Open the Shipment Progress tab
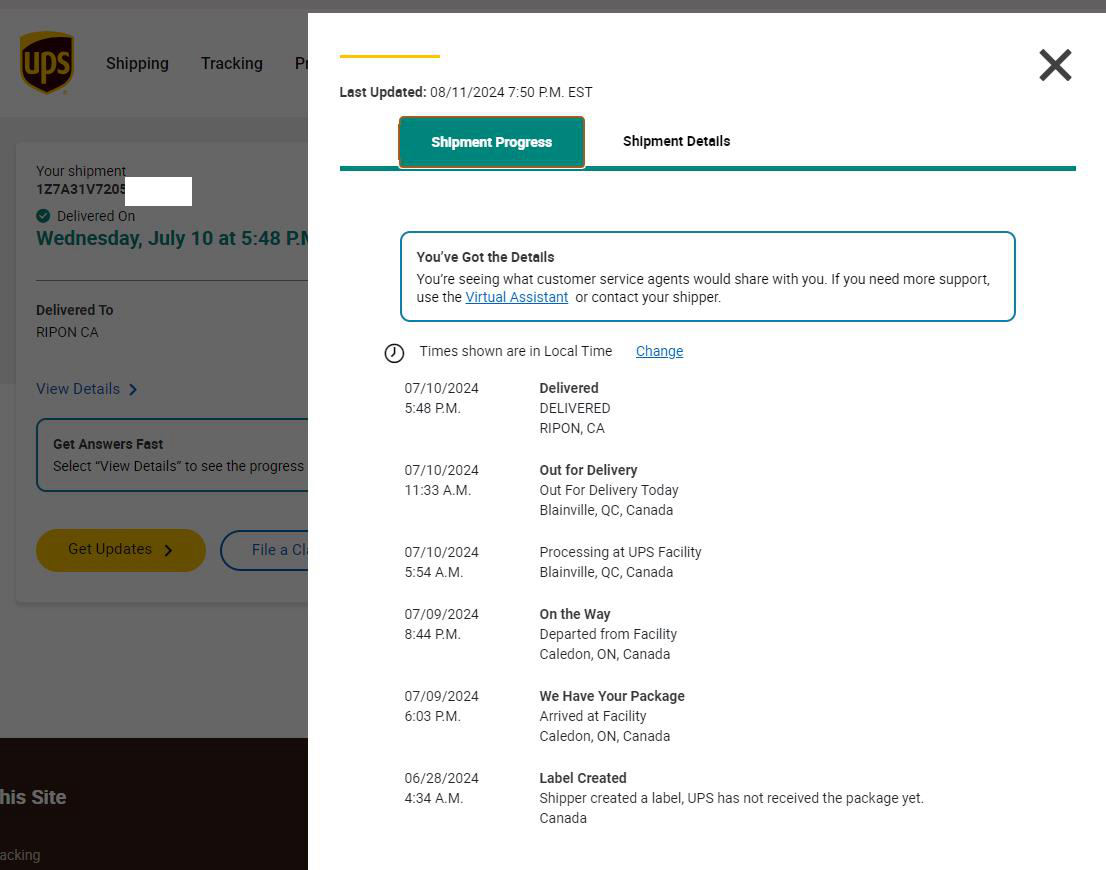The width and height of the screenshot is (1106, 870). [x=492, y=142]
